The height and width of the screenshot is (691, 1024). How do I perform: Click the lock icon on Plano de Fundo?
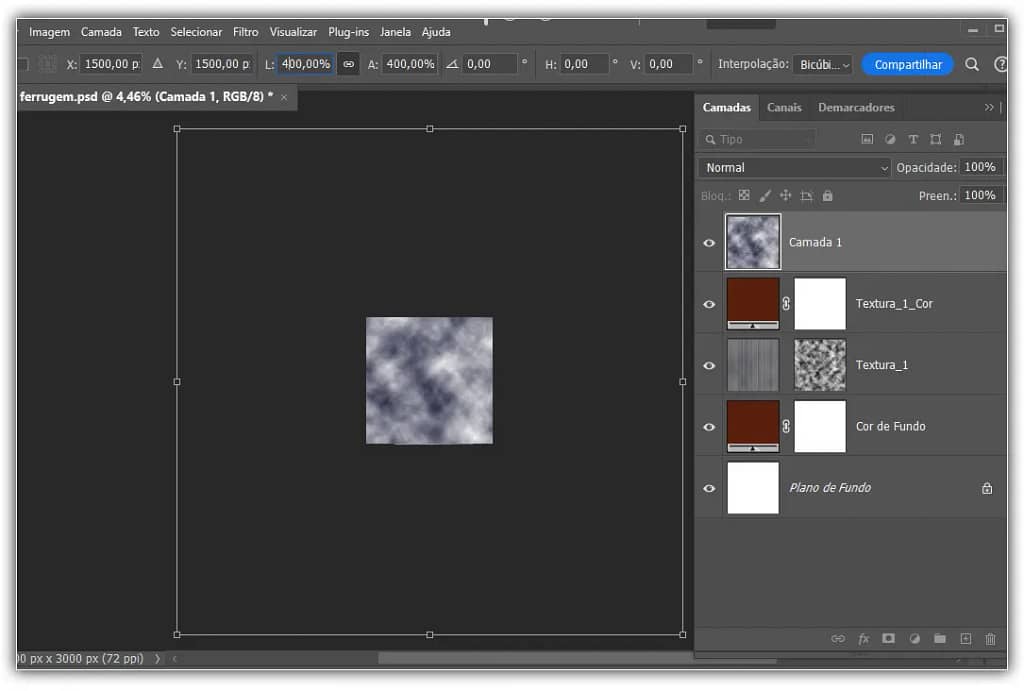(987, 488)
